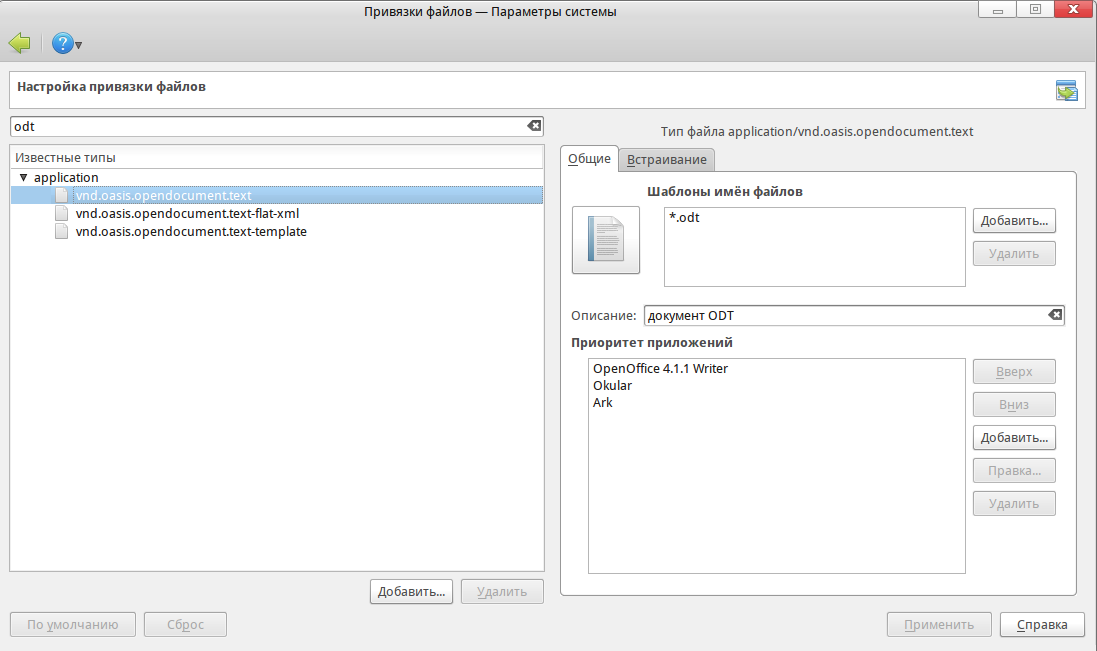Select vnd.oasis.opendocument.text-flat-xml file icon
1097x651 pixels.
[x=62, y=213]
